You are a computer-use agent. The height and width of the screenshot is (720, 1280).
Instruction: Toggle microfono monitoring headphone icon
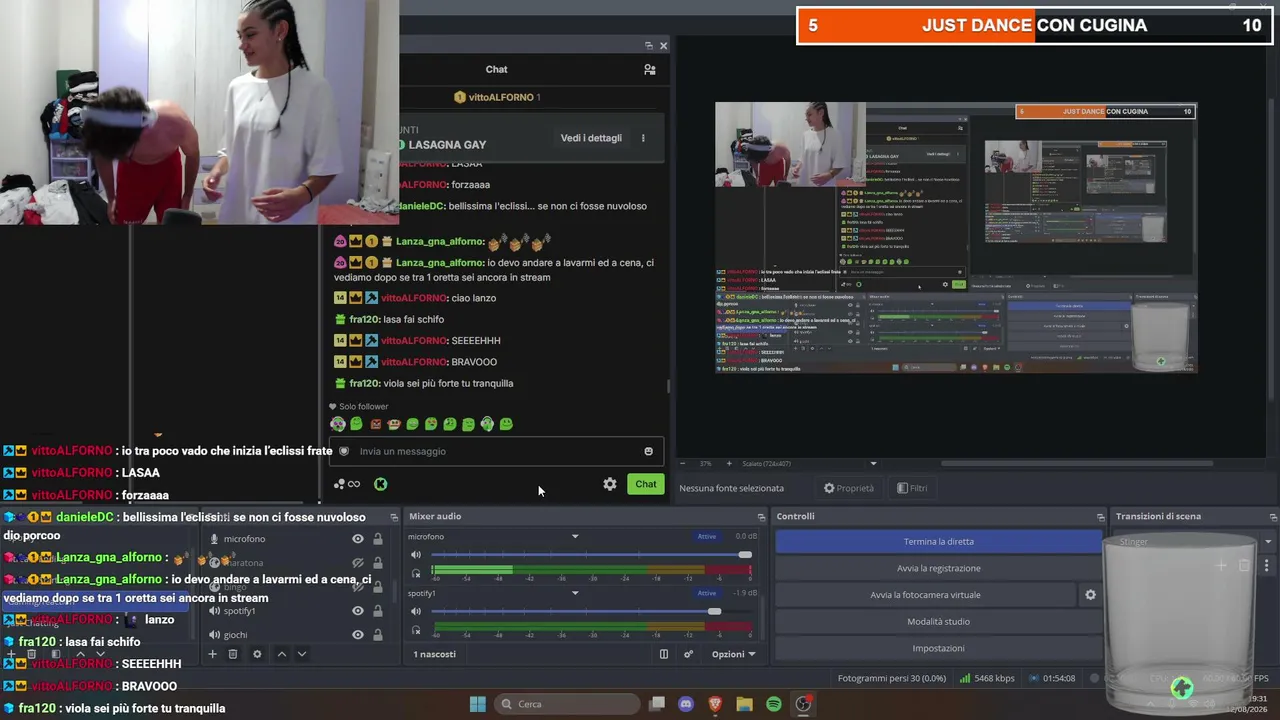coord(416,573)
